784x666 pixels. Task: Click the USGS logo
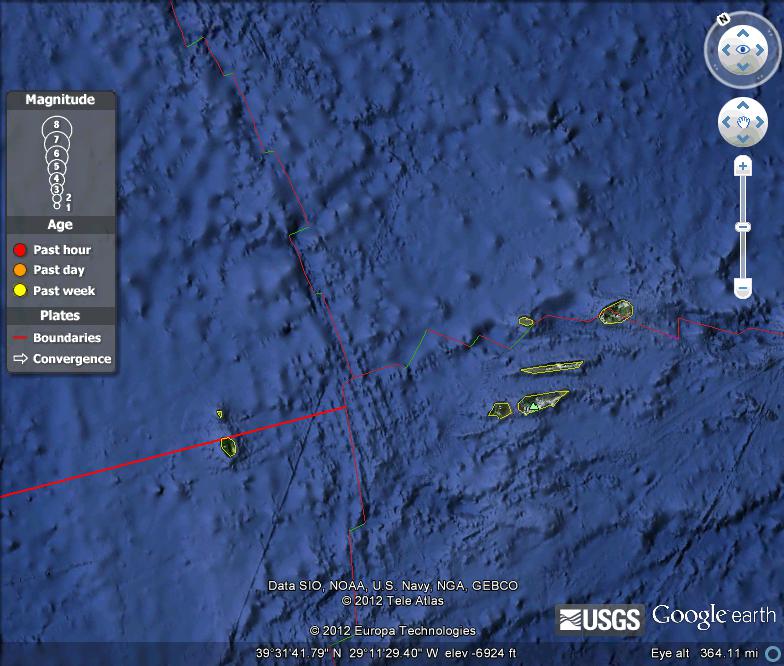coord(600,620)
